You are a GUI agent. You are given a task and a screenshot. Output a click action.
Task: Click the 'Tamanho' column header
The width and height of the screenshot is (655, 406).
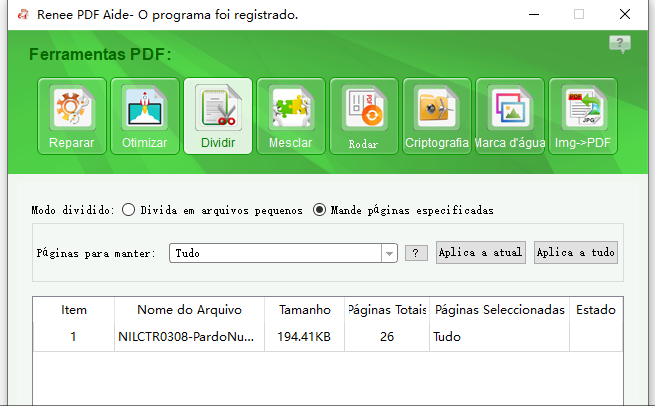tap(305, 310)
